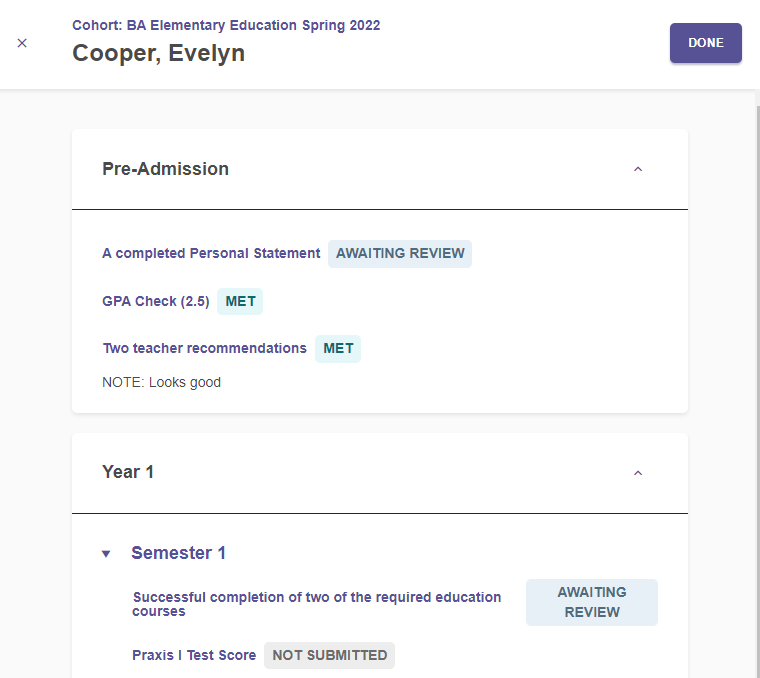This screenshot has width=760, height=678.
Task: Click MET badge beside teacher recommendations
Action: click(338, 348)
